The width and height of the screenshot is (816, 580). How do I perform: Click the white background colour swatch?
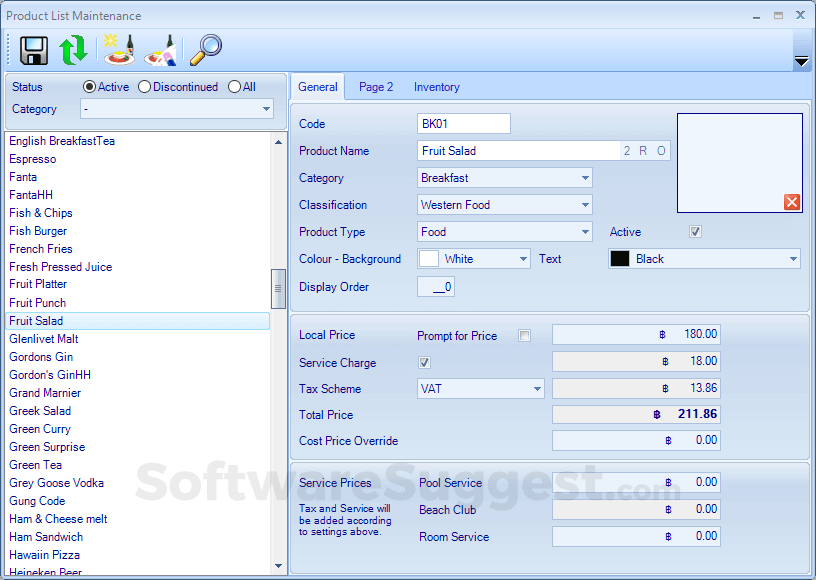429,259
